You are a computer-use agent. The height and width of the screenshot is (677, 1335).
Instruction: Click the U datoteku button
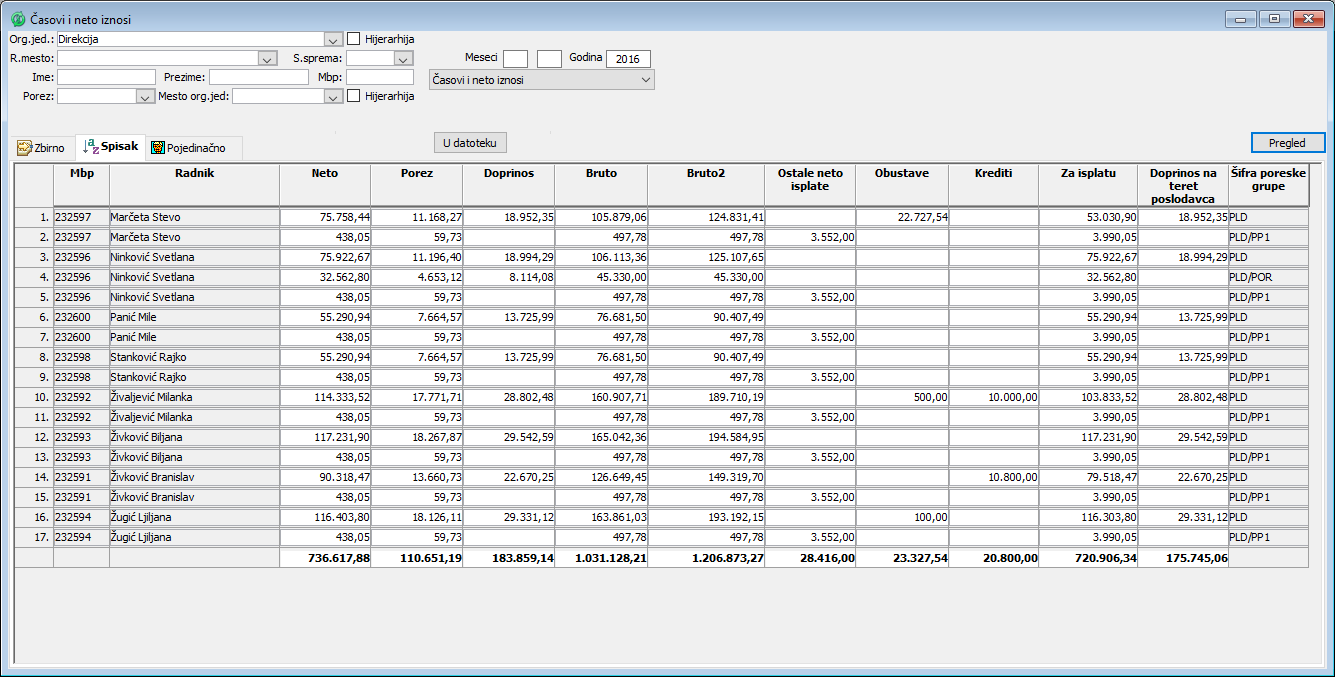tap(470, 143)
